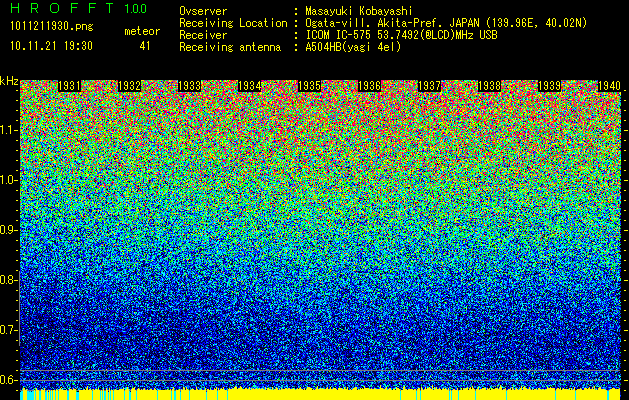Image resolution: width=629 pixels, height=400 pixels.
Task: Click the 1938 time marker label
Action: [489, 86]
